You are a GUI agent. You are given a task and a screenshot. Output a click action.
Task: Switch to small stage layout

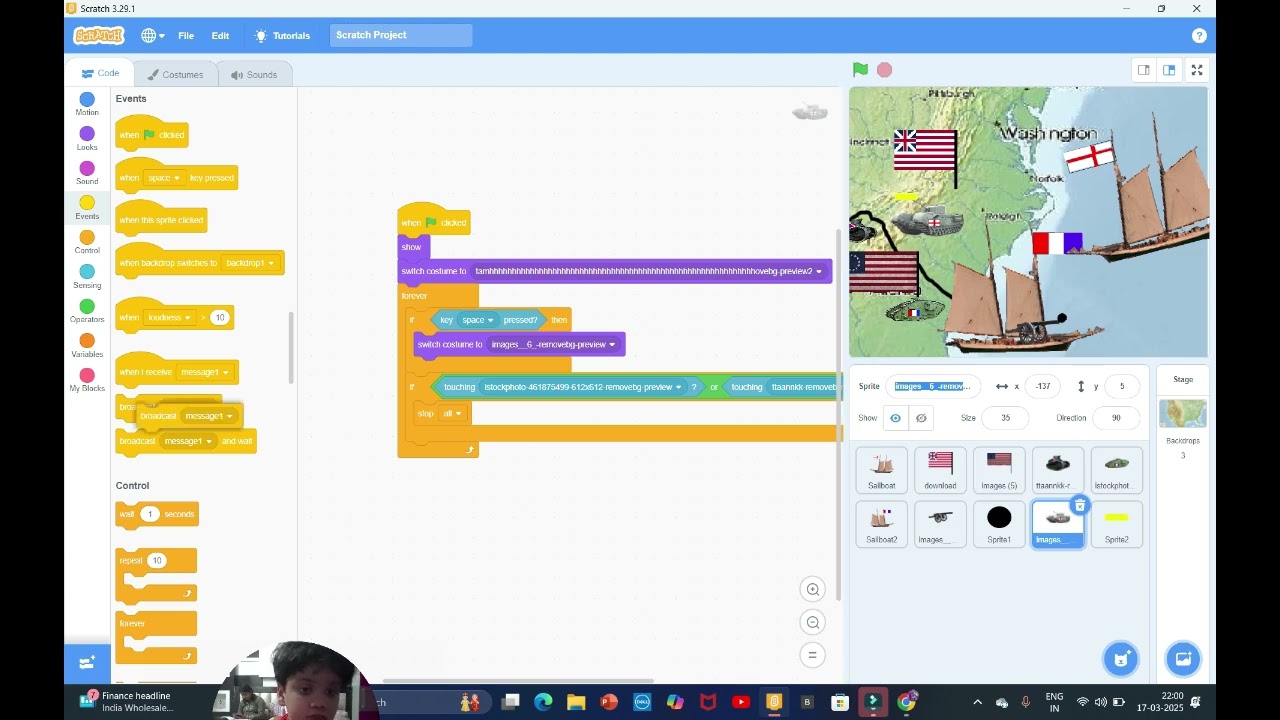1143,70
